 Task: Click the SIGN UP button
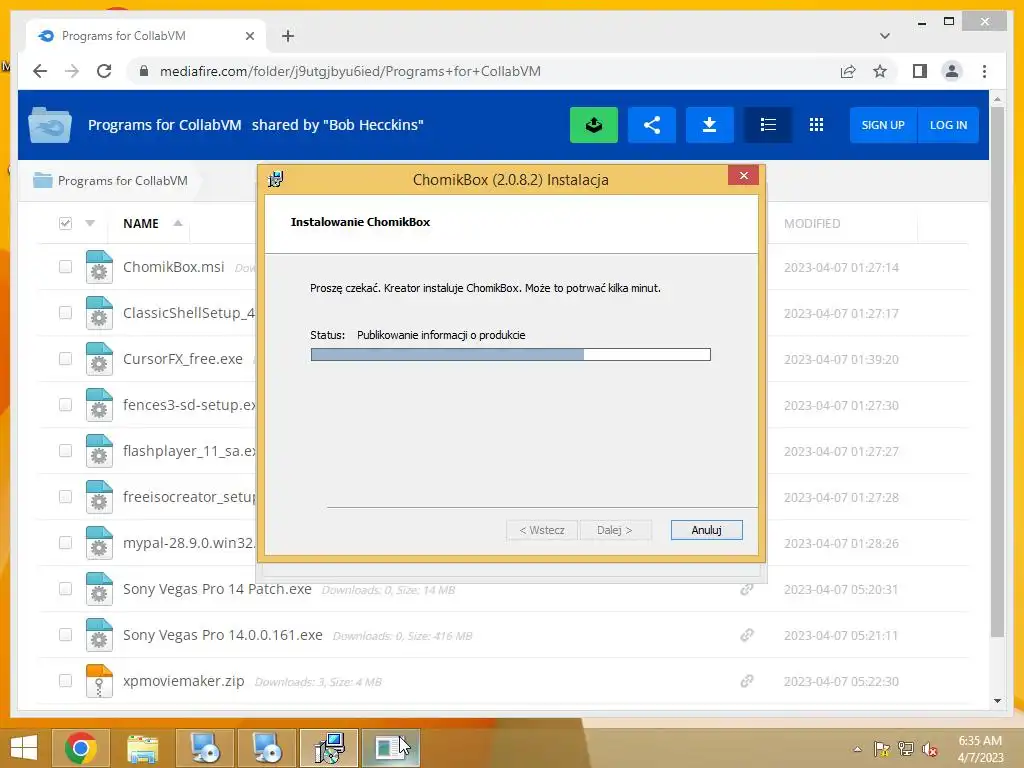click(883, 125)
